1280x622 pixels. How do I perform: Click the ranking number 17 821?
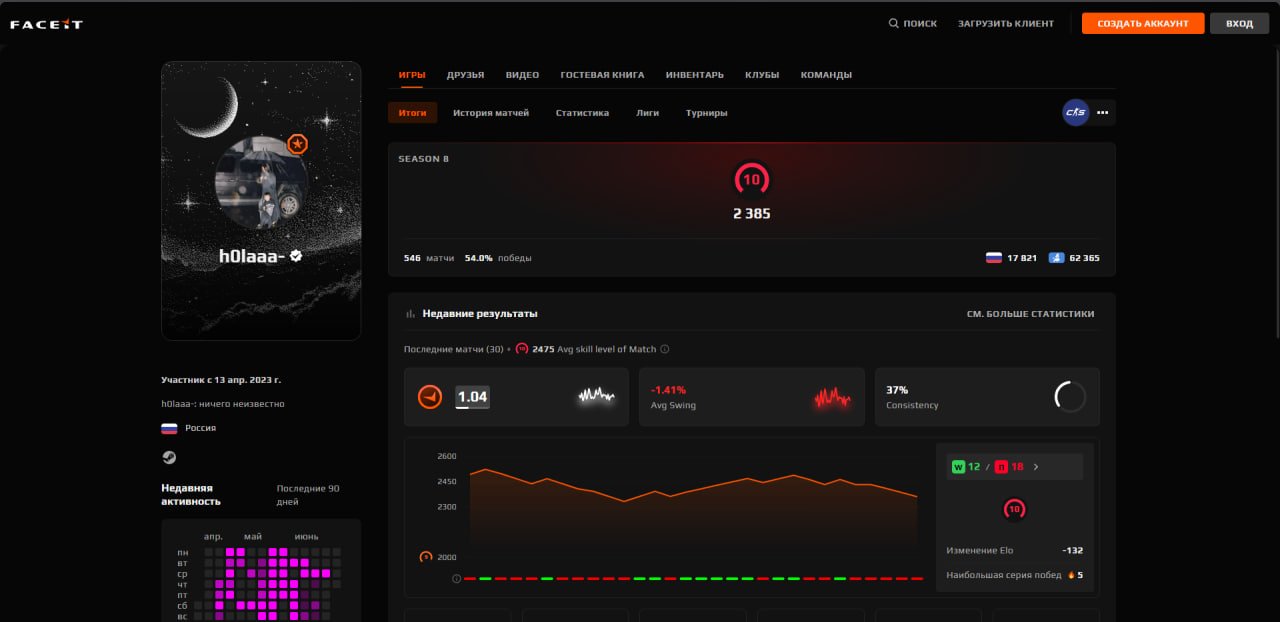(1022, 258)
